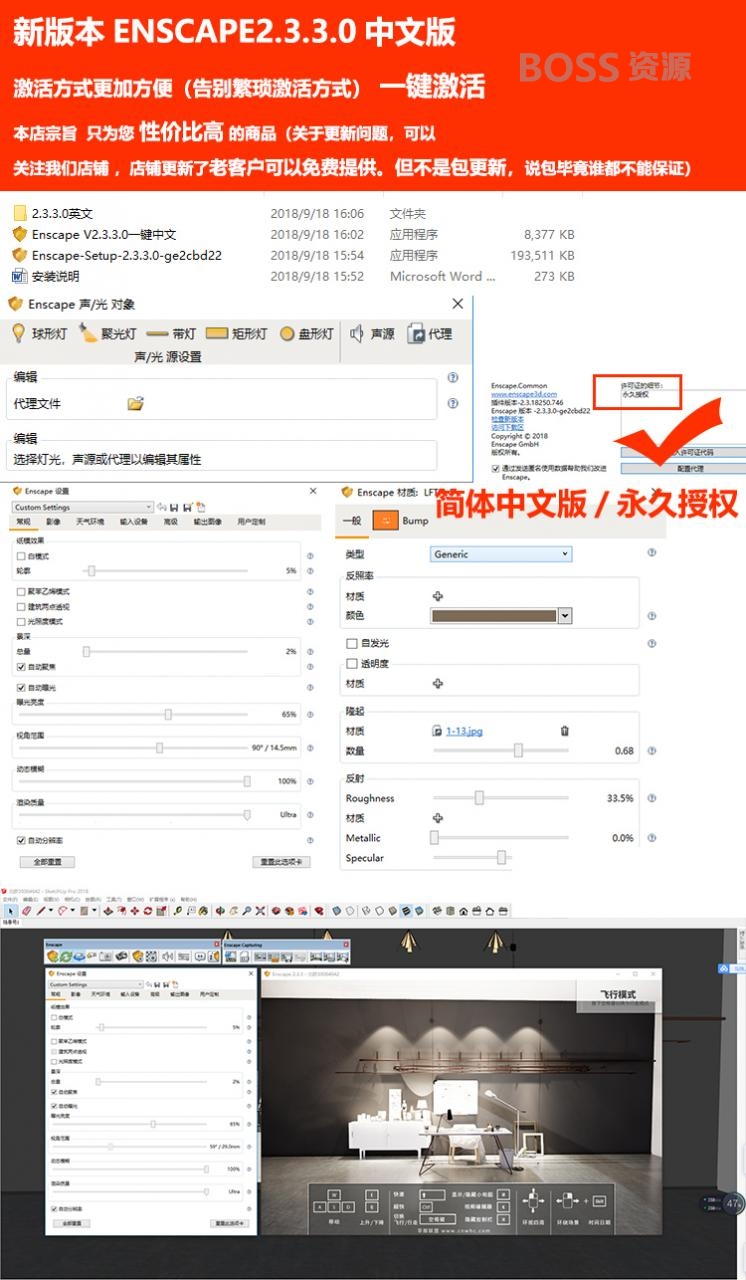Select the 球形灯 sphere light tool
Screen dimensions: 746x1280
click(x=38, y=334)
